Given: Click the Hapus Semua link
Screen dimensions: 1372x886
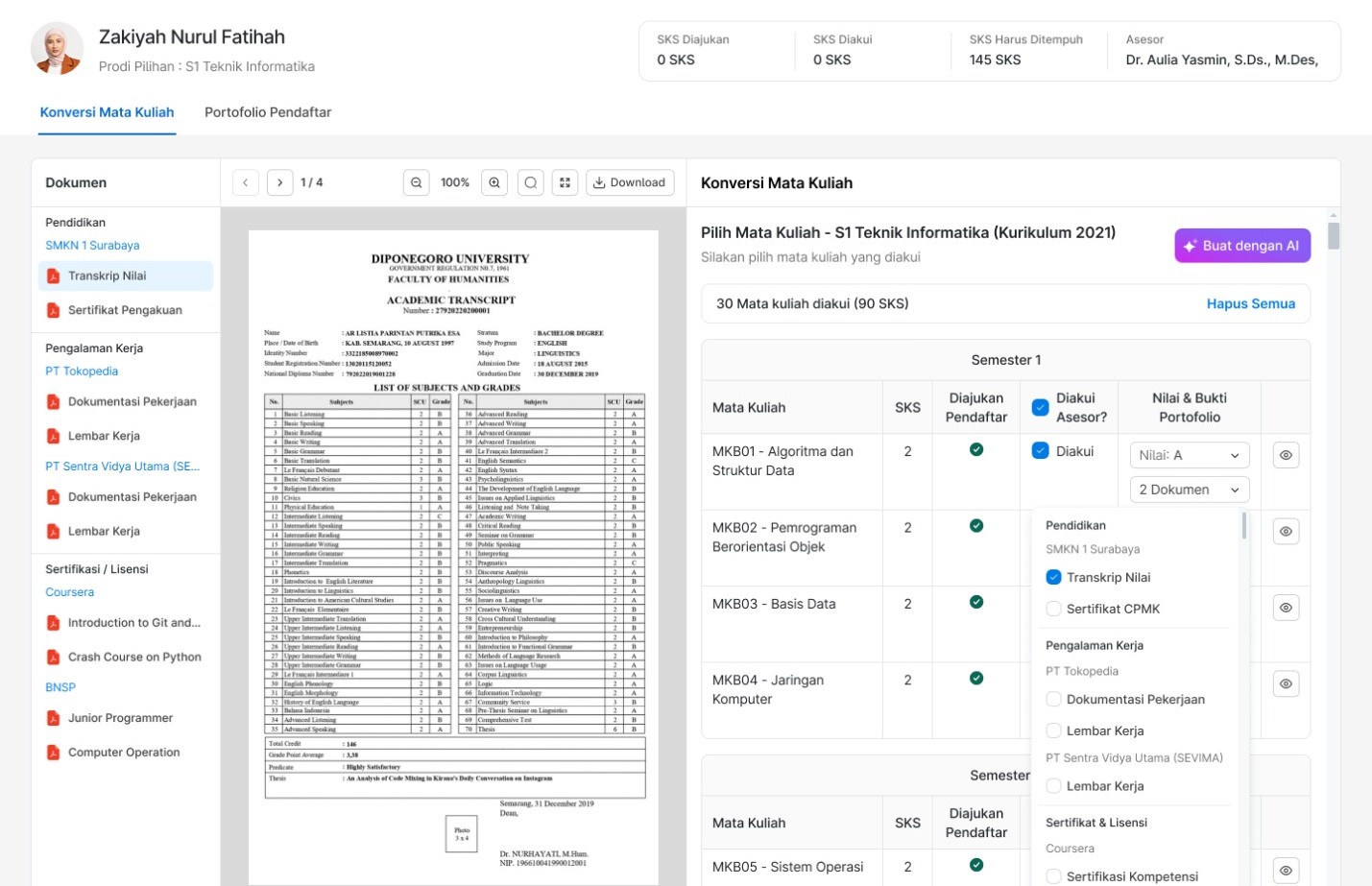Looking at the screenshot, I should pyautogui.click(x=1250, y=303).
